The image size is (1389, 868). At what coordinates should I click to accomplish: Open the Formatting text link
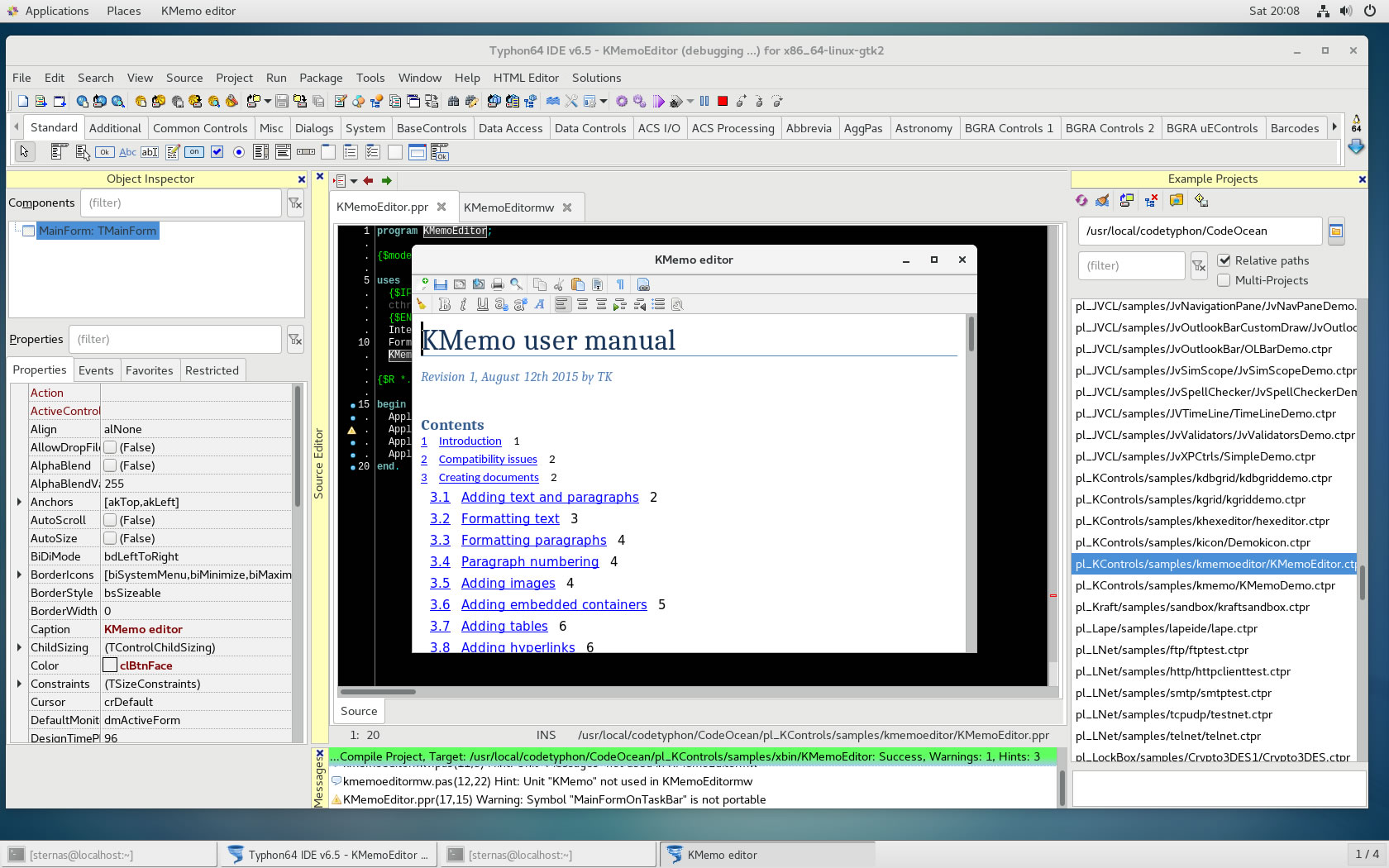tap(510, 518)
